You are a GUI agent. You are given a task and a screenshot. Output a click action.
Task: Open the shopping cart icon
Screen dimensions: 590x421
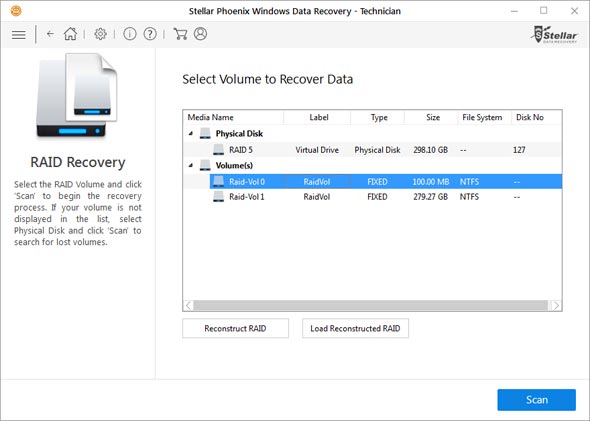[x=180, y=34]
